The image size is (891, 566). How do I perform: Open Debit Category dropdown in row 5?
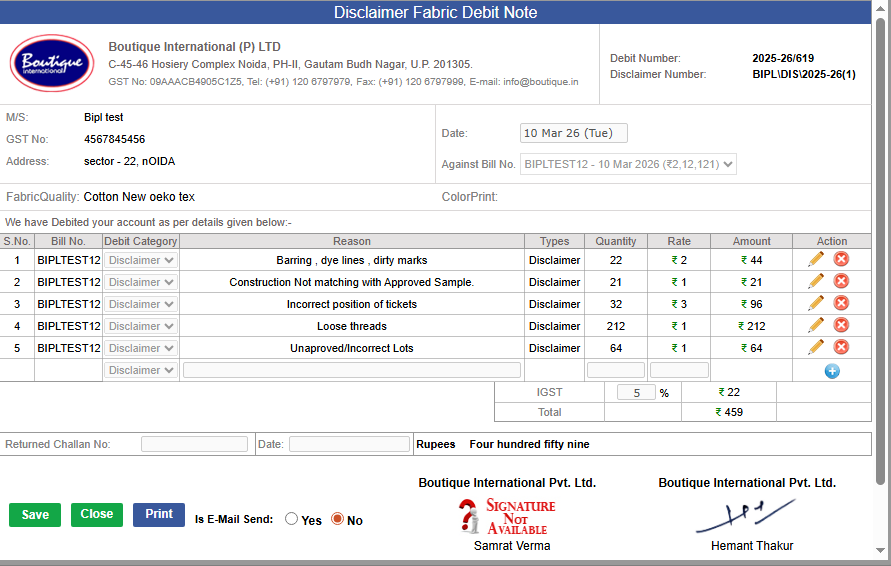click(140, 348)
